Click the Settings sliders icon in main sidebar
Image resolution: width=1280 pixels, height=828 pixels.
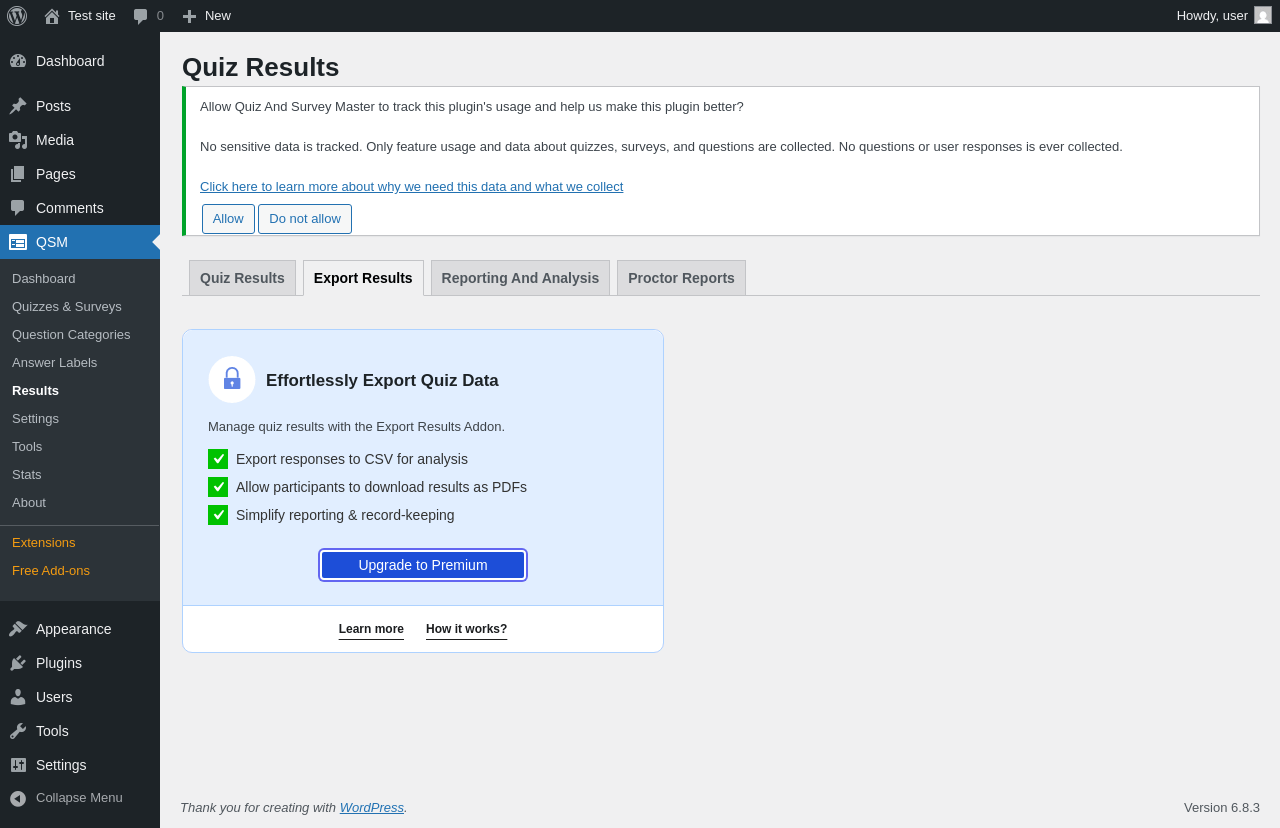[x=18, y=765]
